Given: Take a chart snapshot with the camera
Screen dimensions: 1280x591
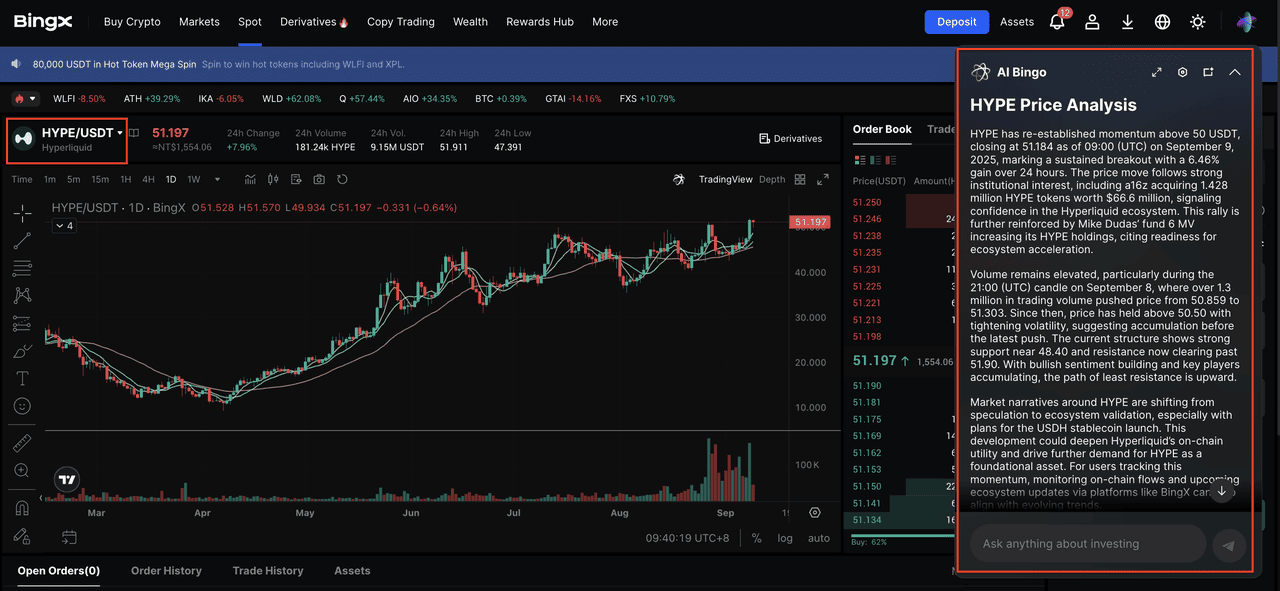Looking at the screenshot, I should [319, 180].
